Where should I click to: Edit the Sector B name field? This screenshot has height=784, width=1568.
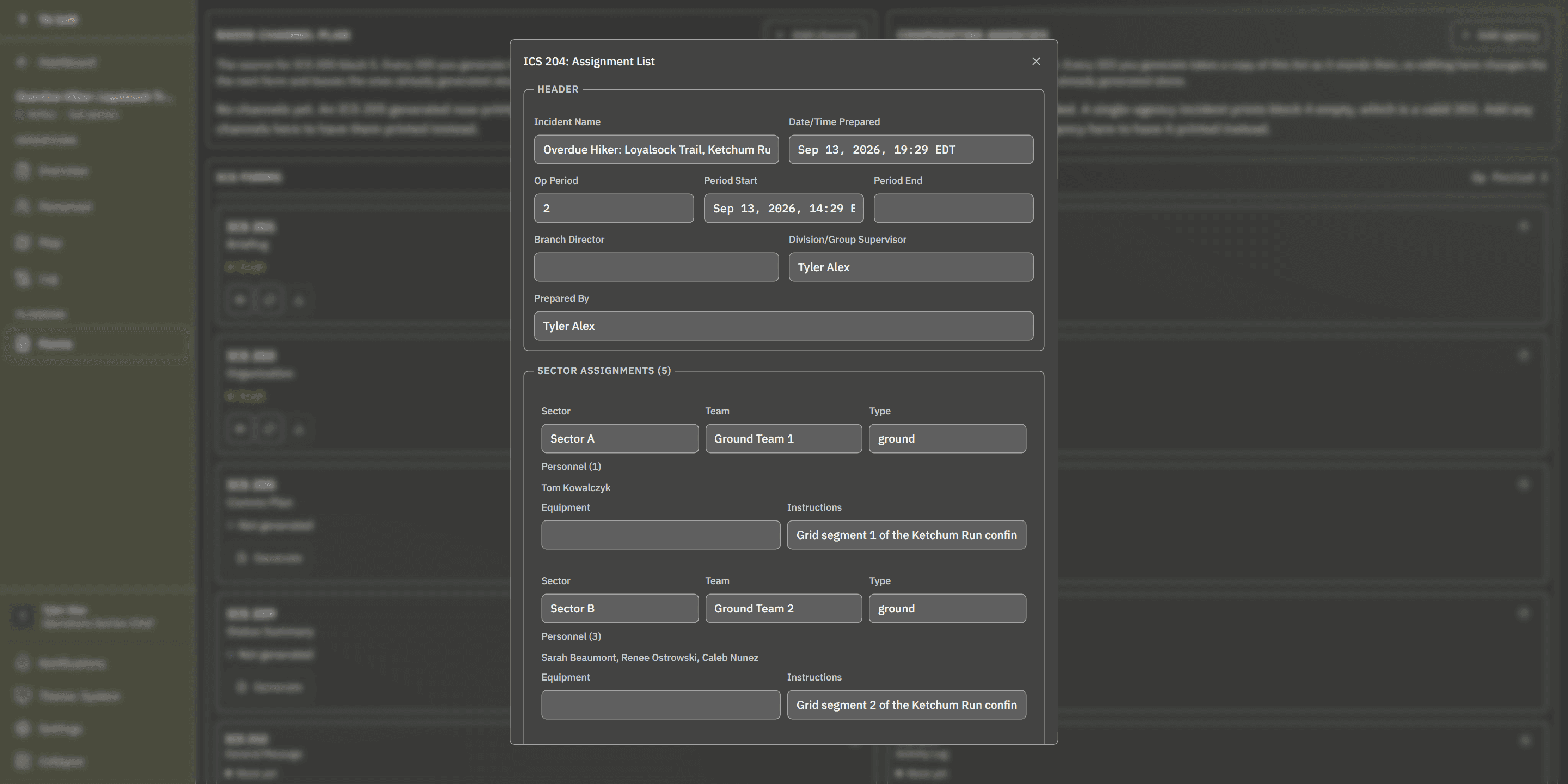pyautogui.click(x=620, y=608)
